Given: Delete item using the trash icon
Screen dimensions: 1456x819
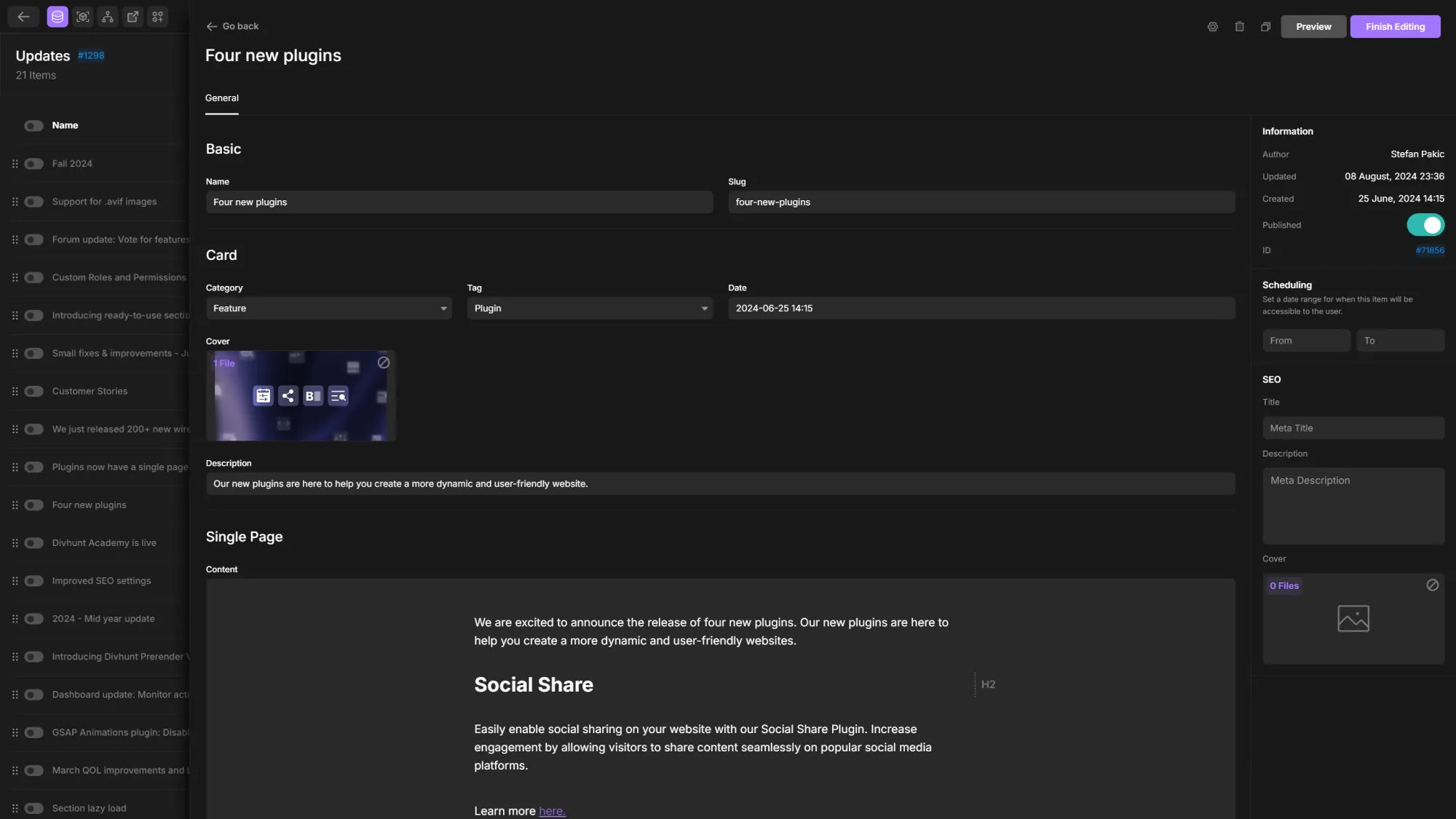Looking at the screenshot, I should [x=1239, y=27].
